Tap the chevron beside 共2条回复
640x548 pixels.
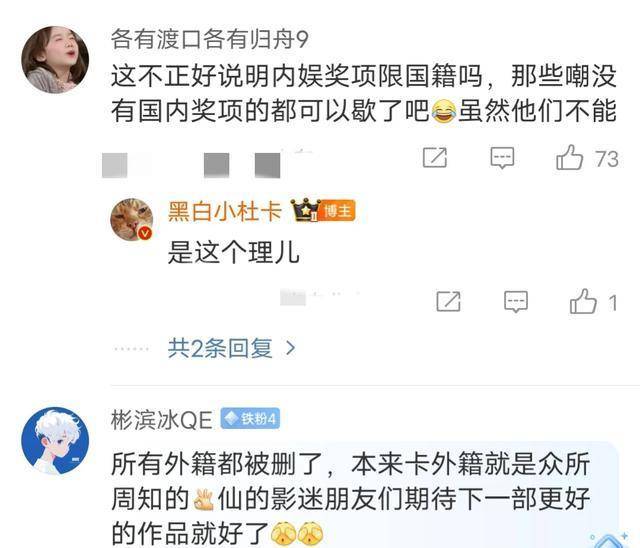(290, 348)
